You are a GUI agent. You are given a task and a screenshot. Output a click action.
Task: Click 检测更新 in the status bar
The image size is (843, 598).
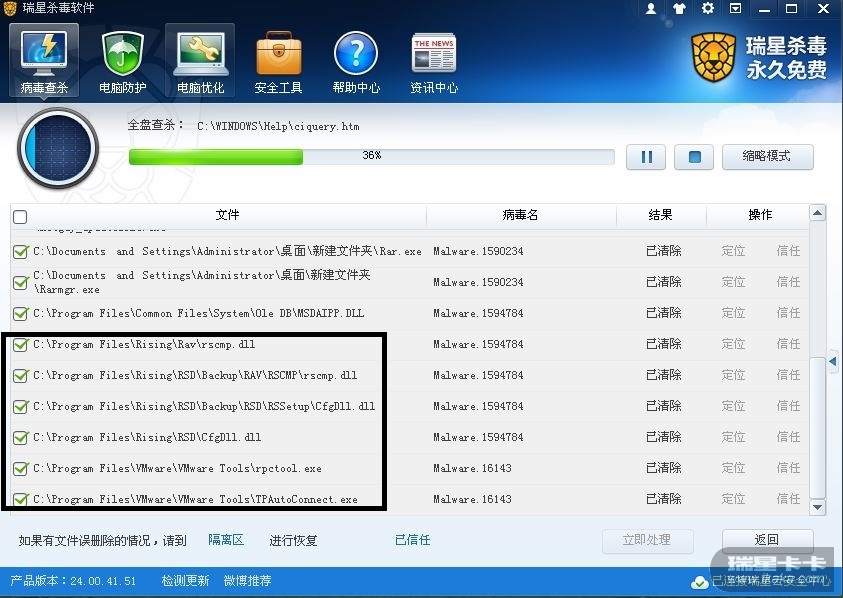[185, 581]
